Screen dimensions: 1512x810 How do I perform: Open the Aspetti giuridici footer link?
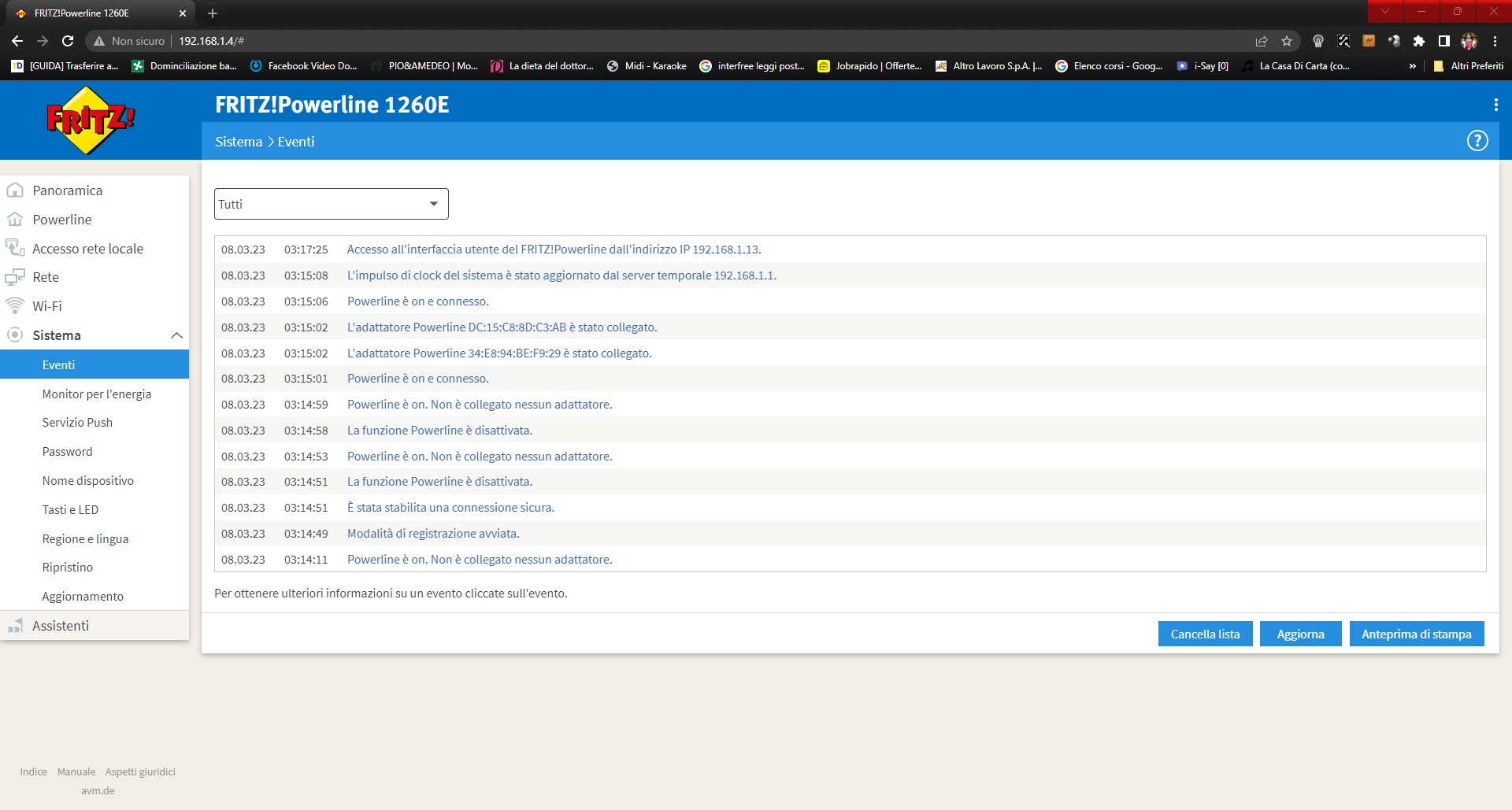[140, 771]
